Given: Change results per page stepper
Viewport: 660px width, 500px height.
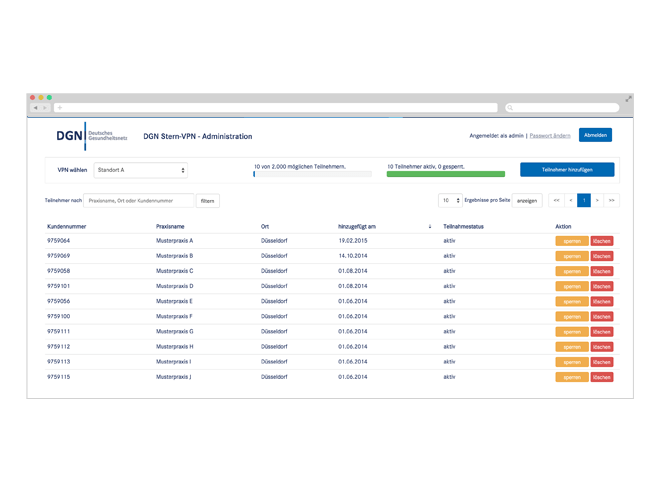Looking at the screenshot, I should (450, 200).
